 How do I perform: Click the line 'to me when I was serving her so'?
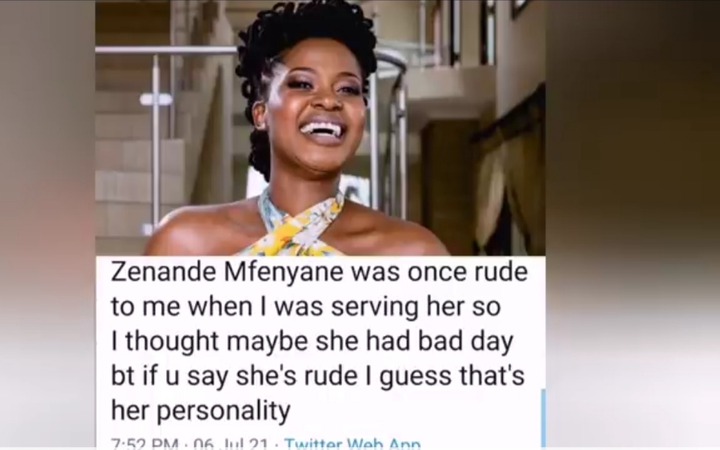[305, 307]
